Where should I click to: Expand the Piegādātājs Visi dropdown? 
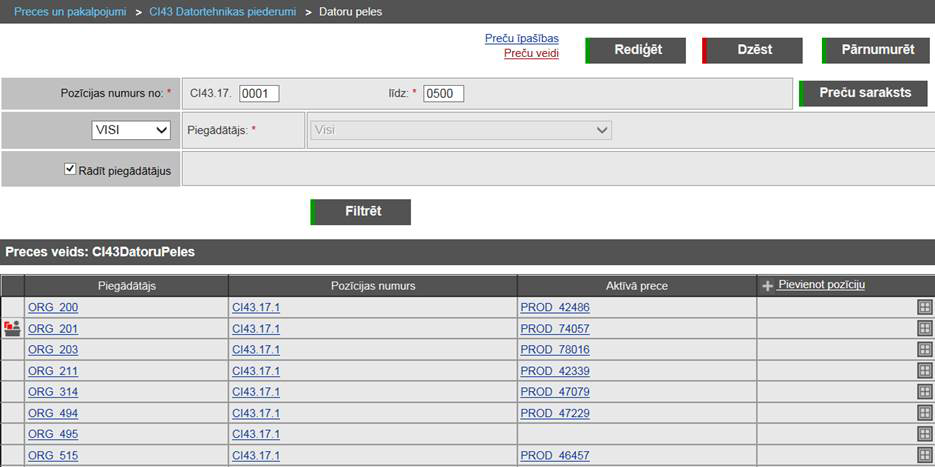point(461,130)
